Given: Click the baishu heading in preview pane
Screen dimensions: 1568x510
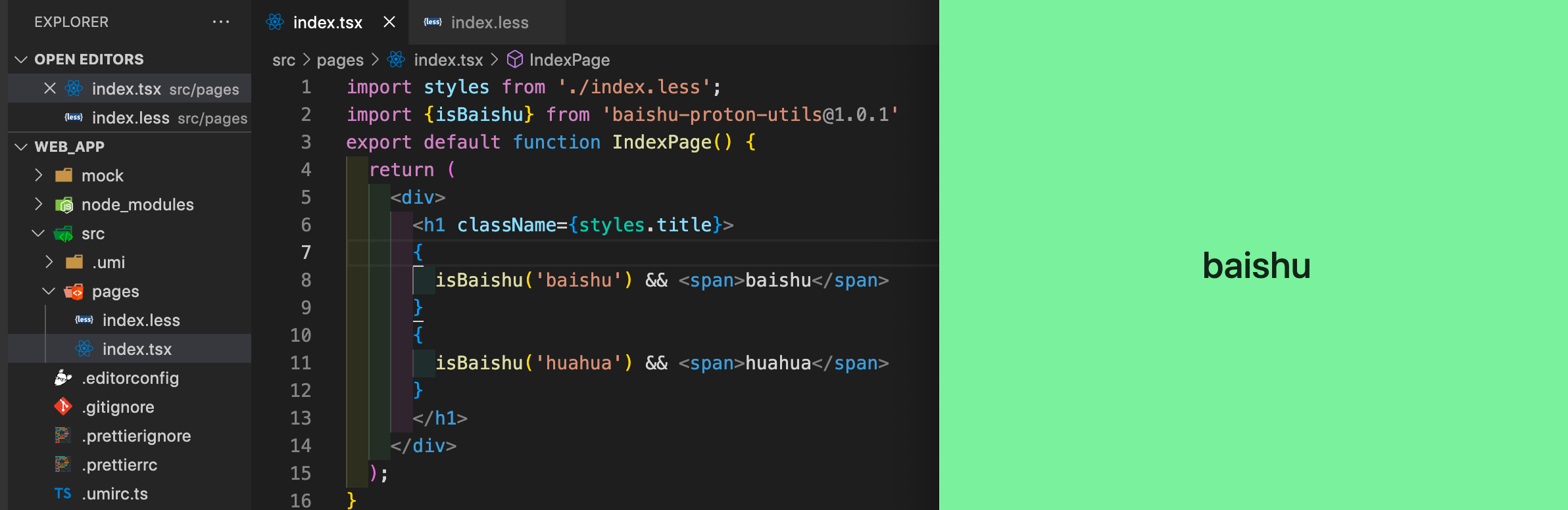Looking at the screenshot, I should click(x=1256, y=266).
